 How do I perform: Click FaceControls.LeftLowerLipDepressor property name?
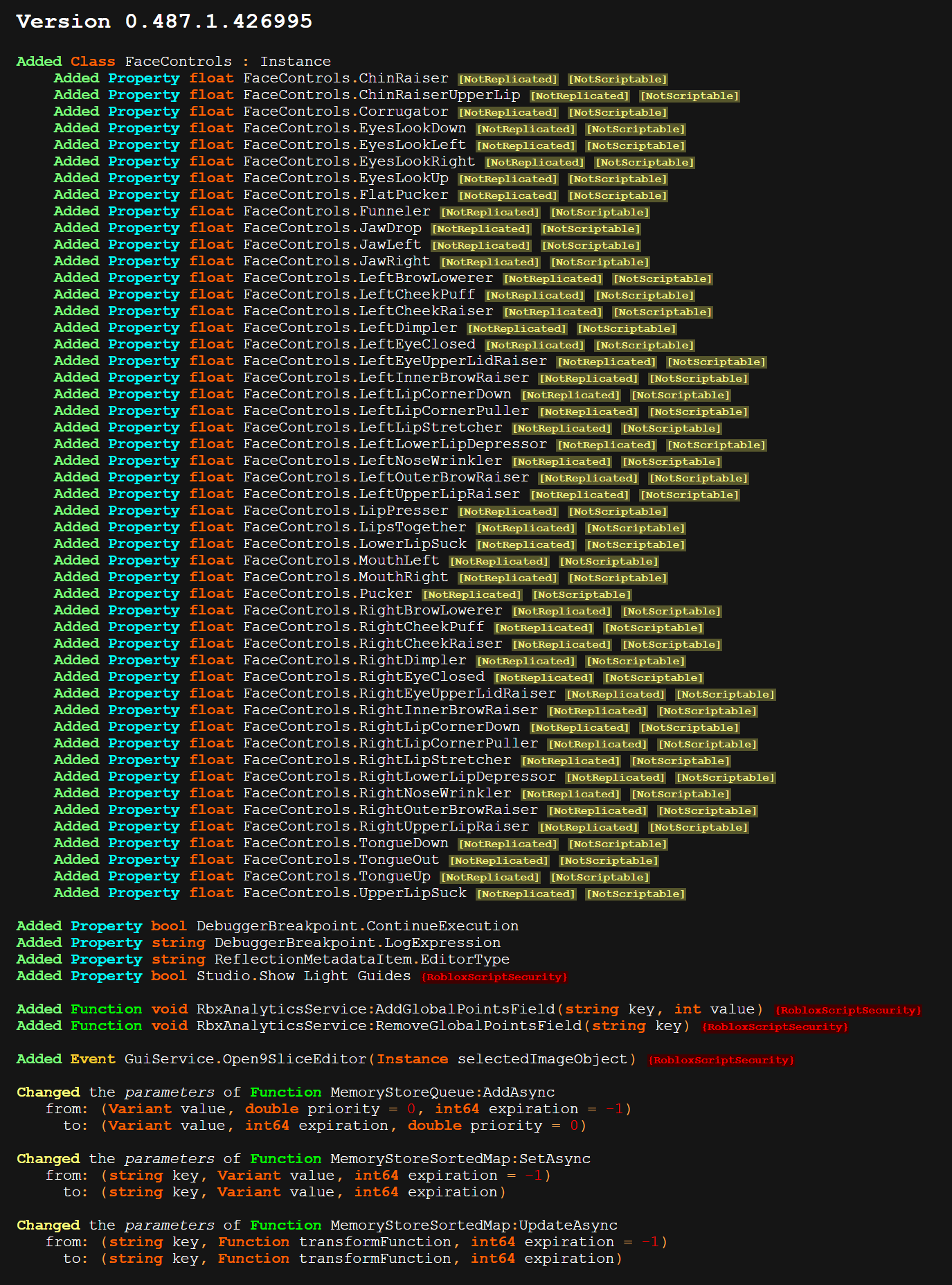pos(395,444)
